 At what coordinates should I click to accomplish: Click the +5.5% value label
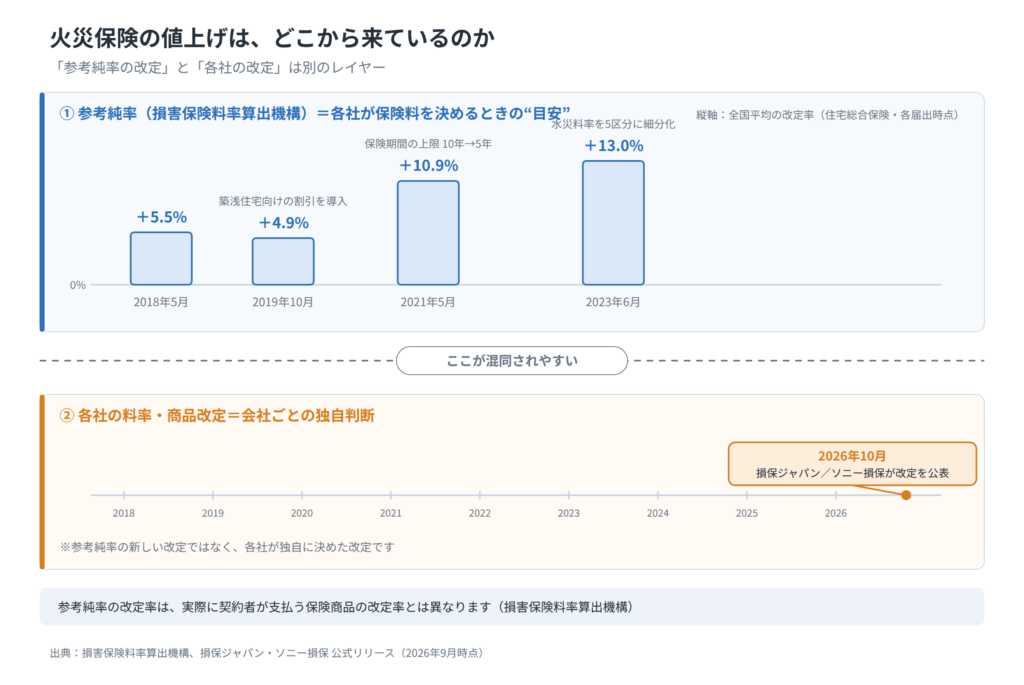[161, 217]
